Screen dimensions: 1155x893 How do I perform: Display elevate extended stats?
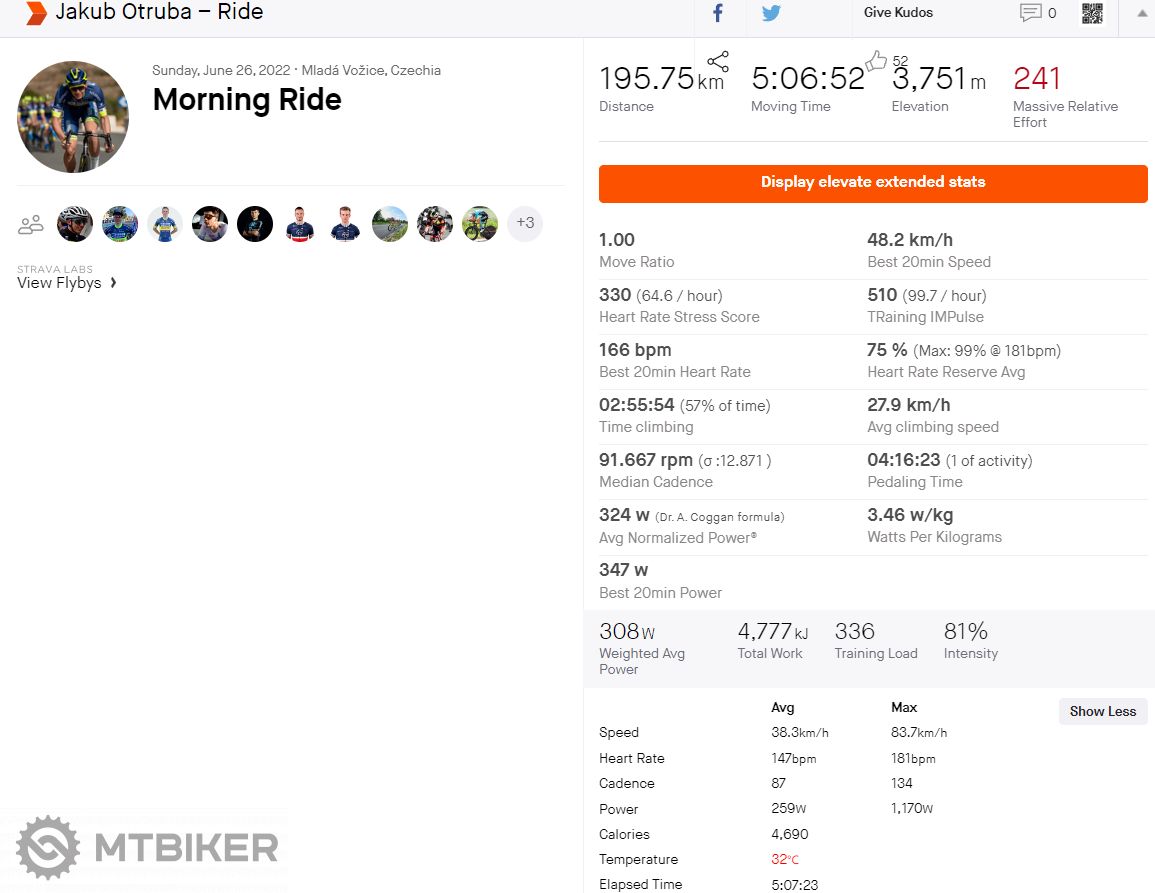[x=873, y=183]
